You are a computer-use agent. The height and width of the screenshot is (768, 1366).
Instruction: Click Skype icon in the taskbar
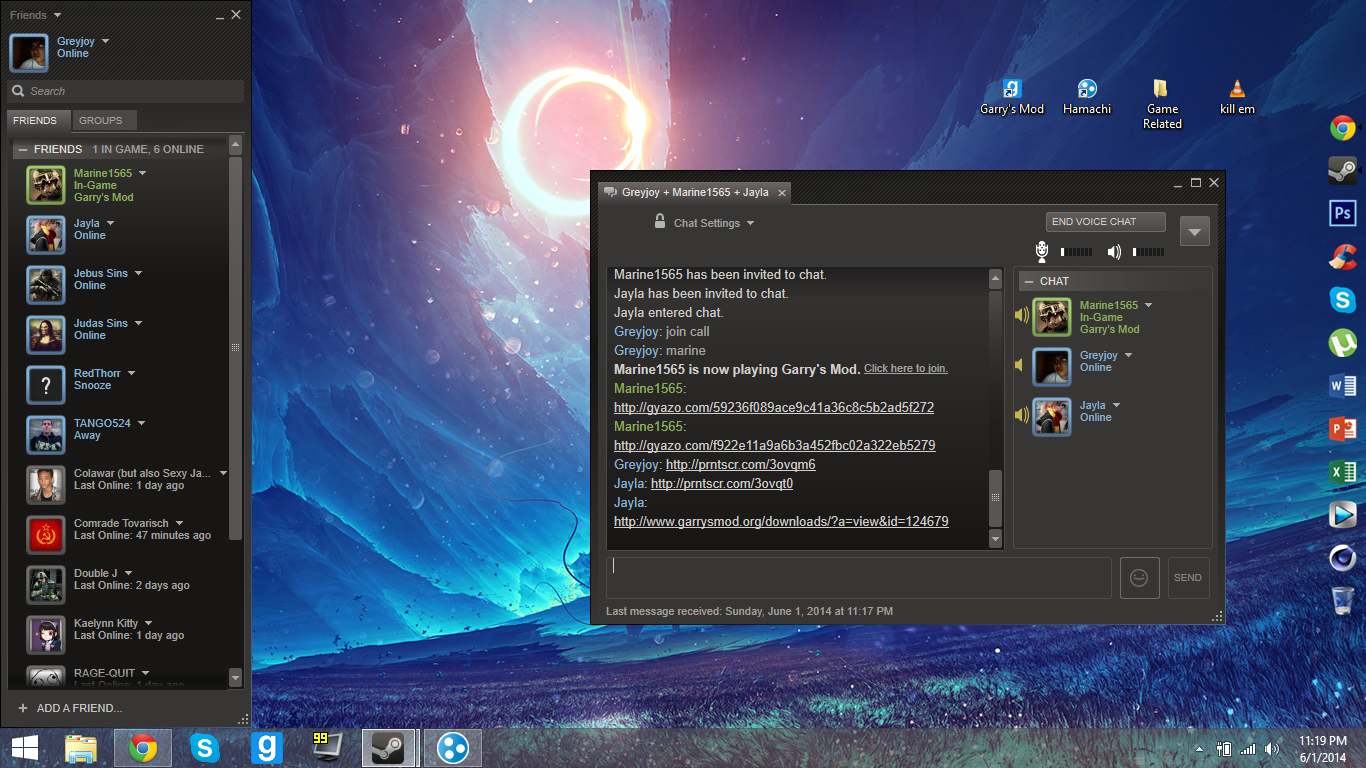tap(205, 748)
